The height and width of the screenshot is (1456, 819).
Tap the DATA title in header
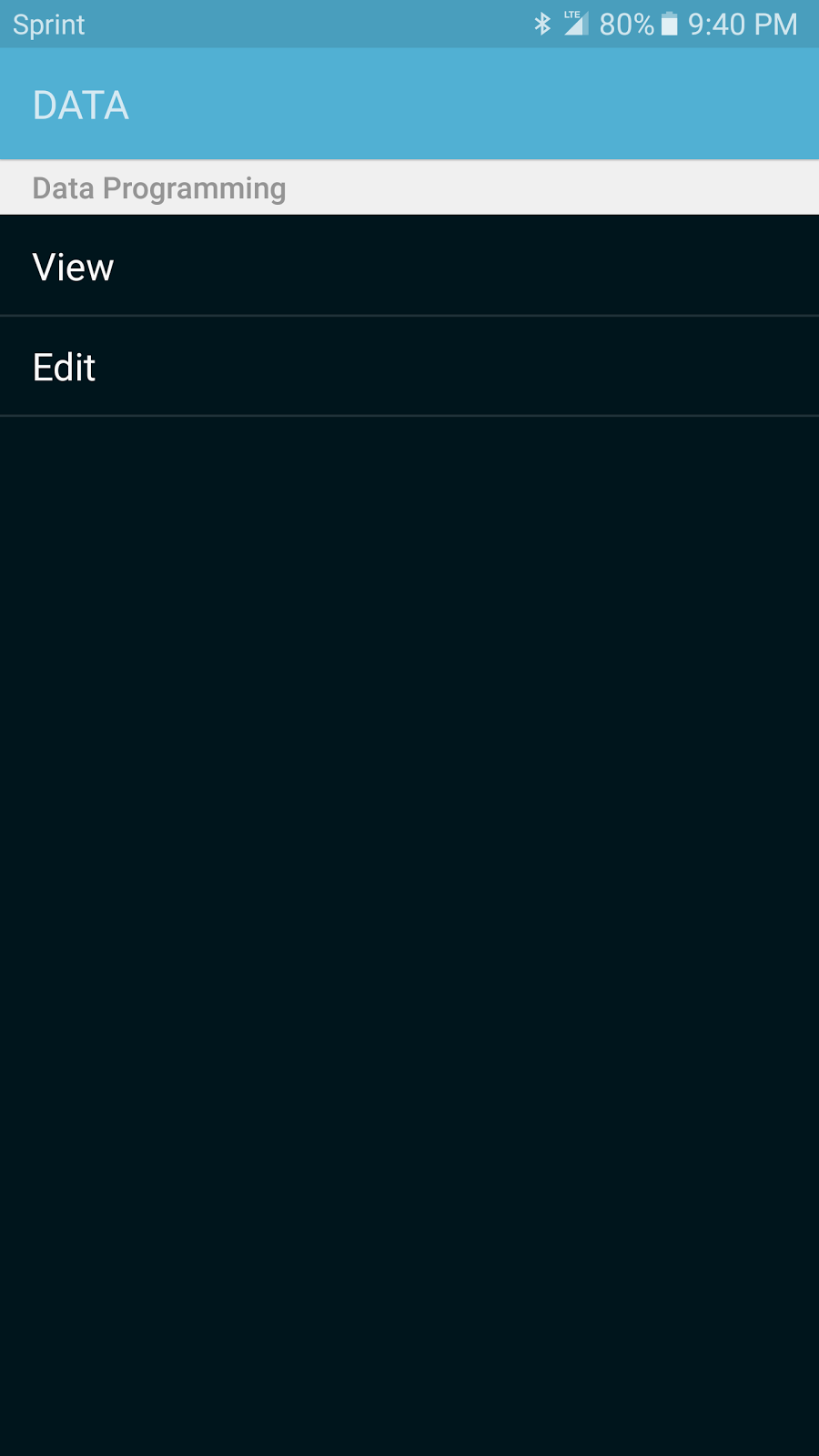[81, 106]
